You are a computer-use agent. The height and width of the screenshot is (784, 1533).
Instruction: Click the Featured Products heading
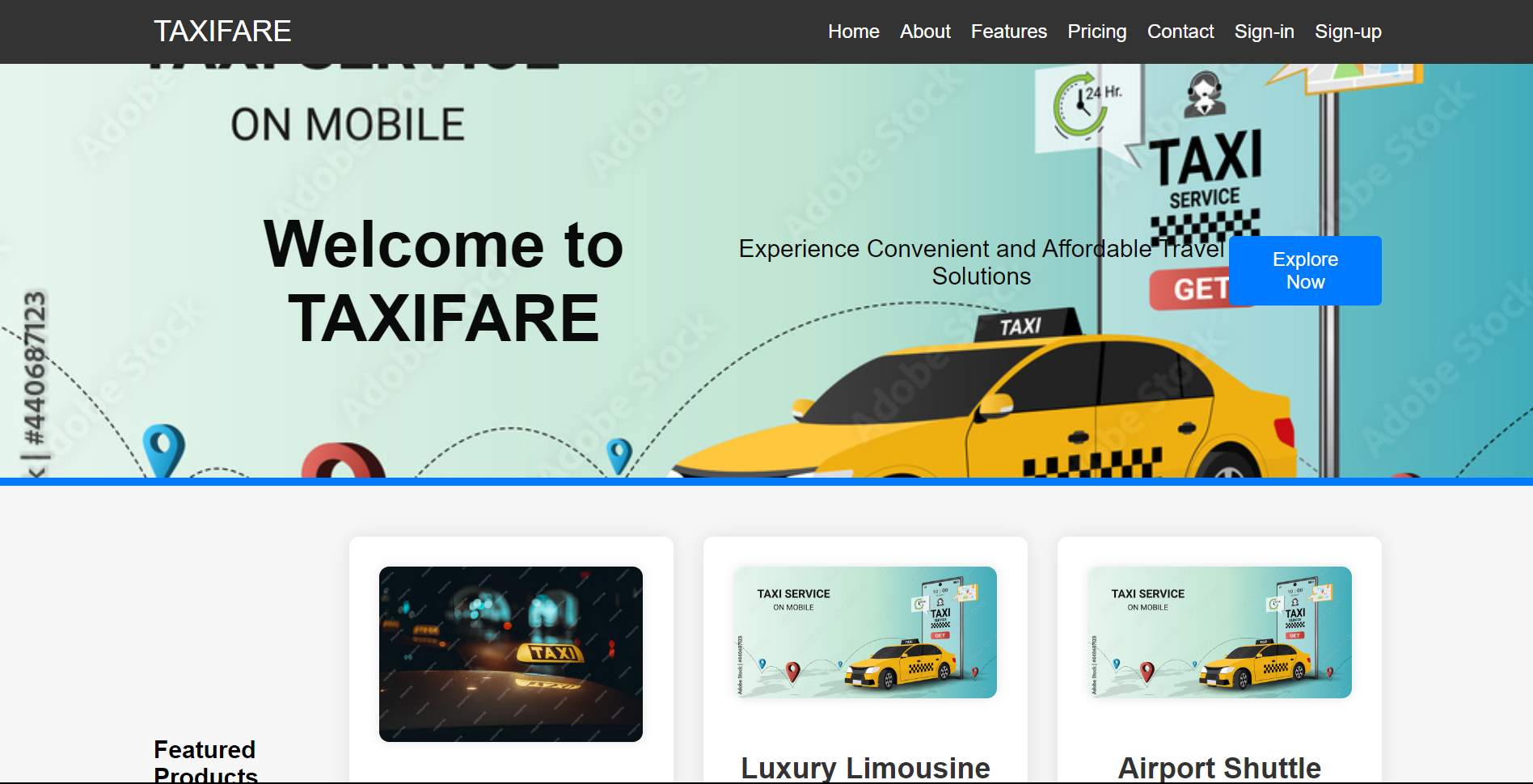click(x=205, y=761)
